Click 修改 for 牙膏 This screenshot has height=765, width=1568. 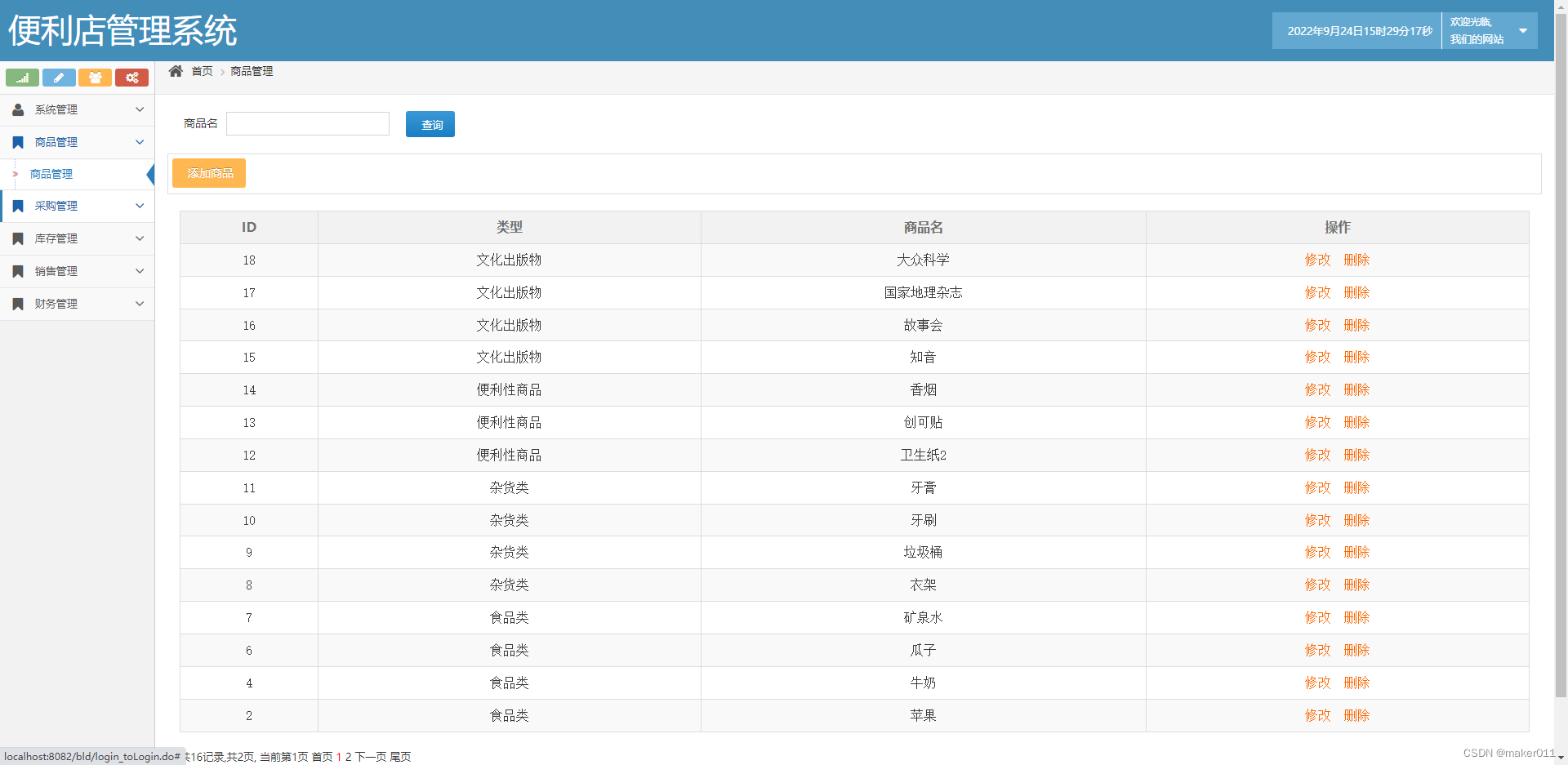[x=1317, y=487]
